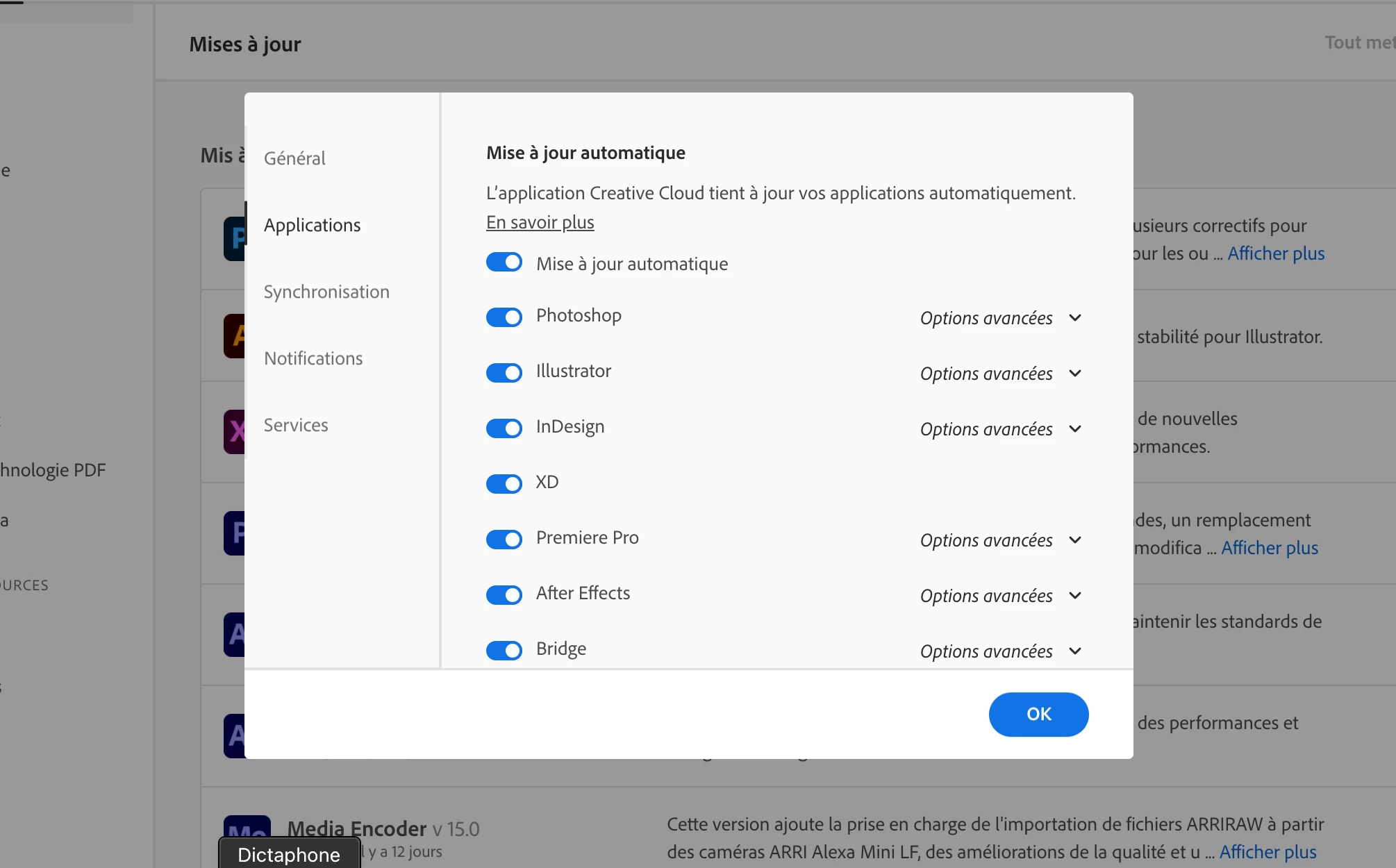This screenshot has width=1396, height=868.
Task: Open the Services preferences tab
Action: click(x=296, y=425)
